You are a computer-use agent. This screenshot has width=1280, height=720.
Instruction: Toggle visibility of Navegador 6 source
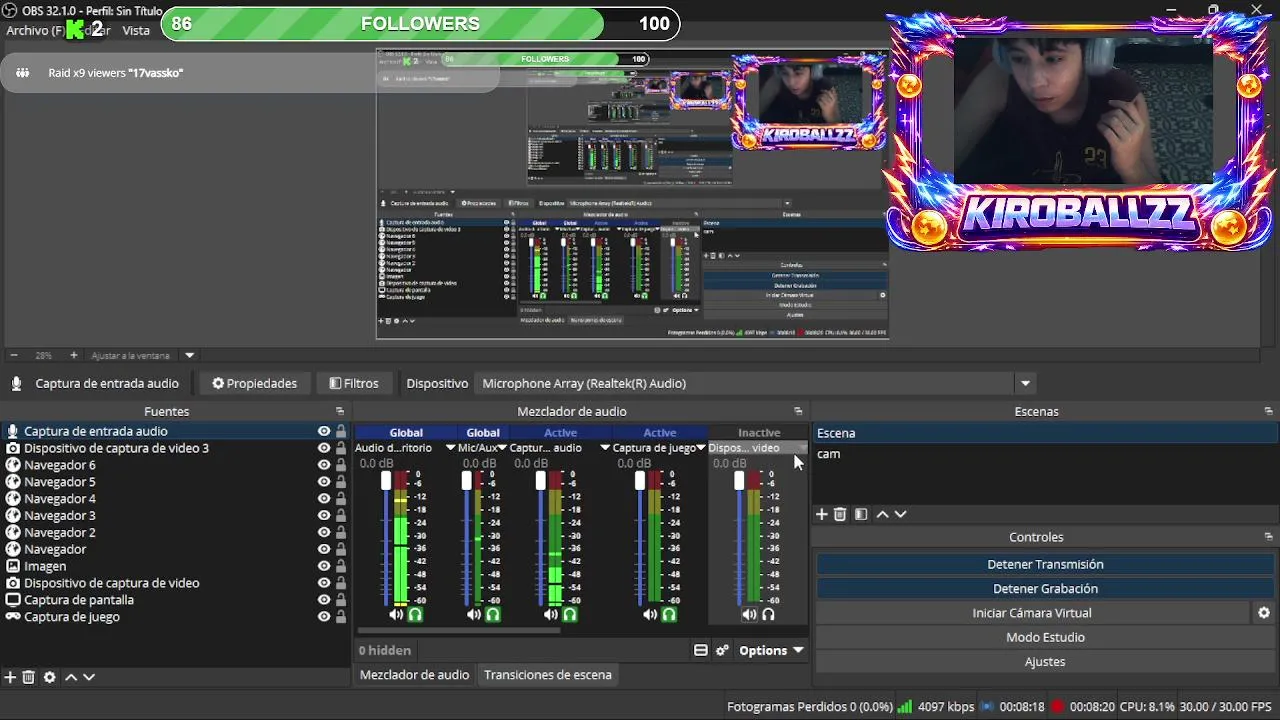(324, 465)
